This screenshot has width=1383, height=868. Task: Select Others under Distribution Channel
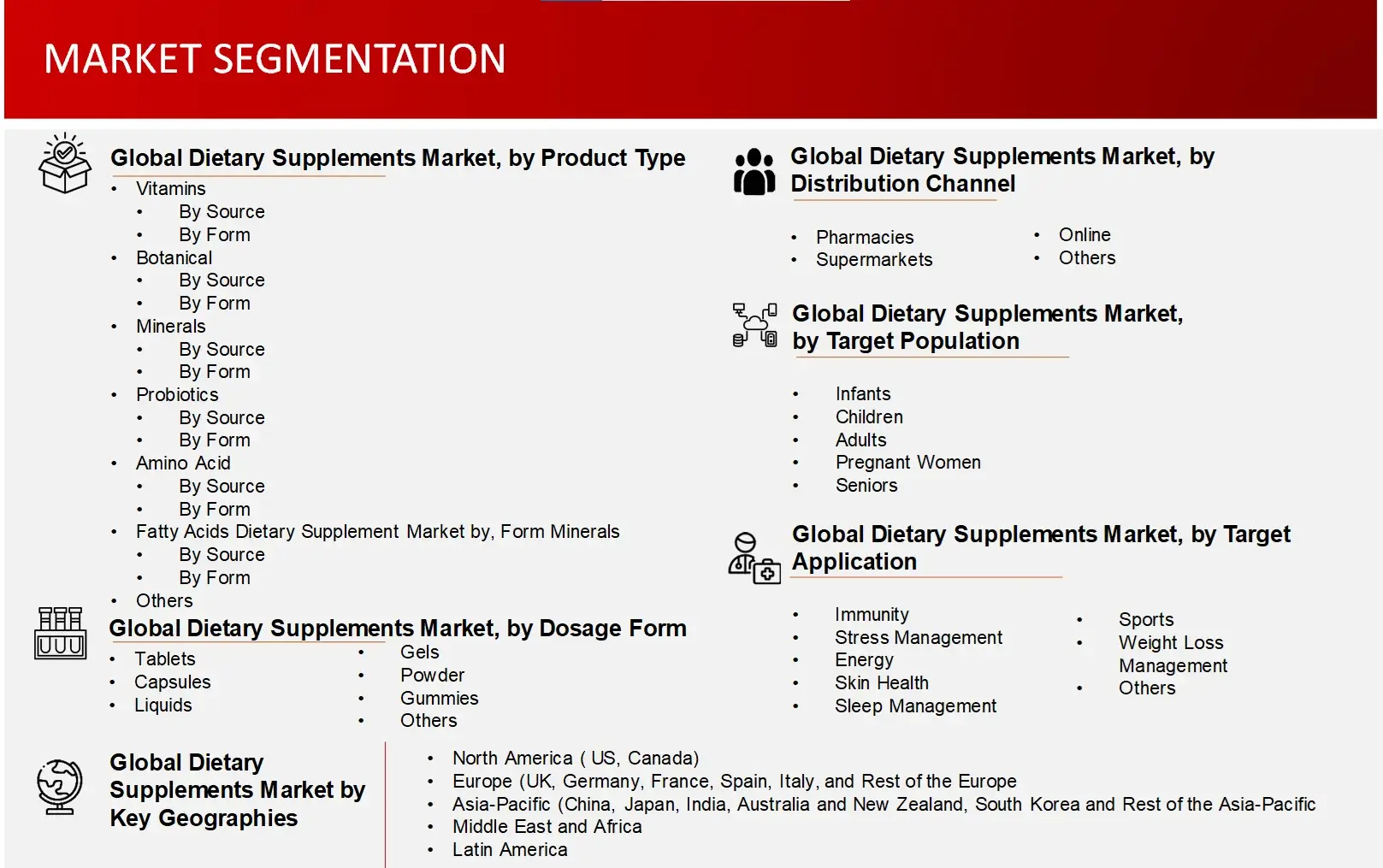point(1088,258)
